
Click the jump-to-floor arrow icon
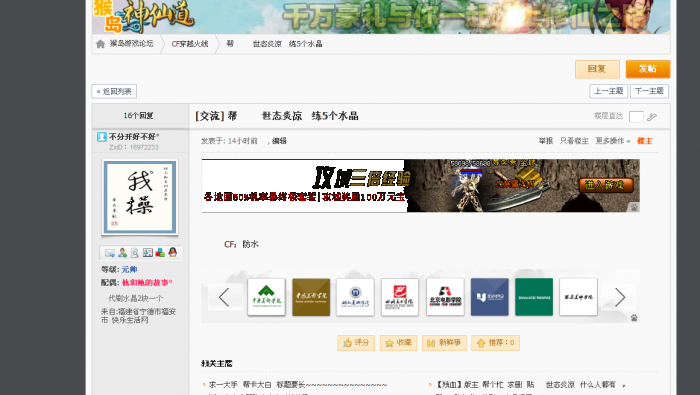(652, 117)
